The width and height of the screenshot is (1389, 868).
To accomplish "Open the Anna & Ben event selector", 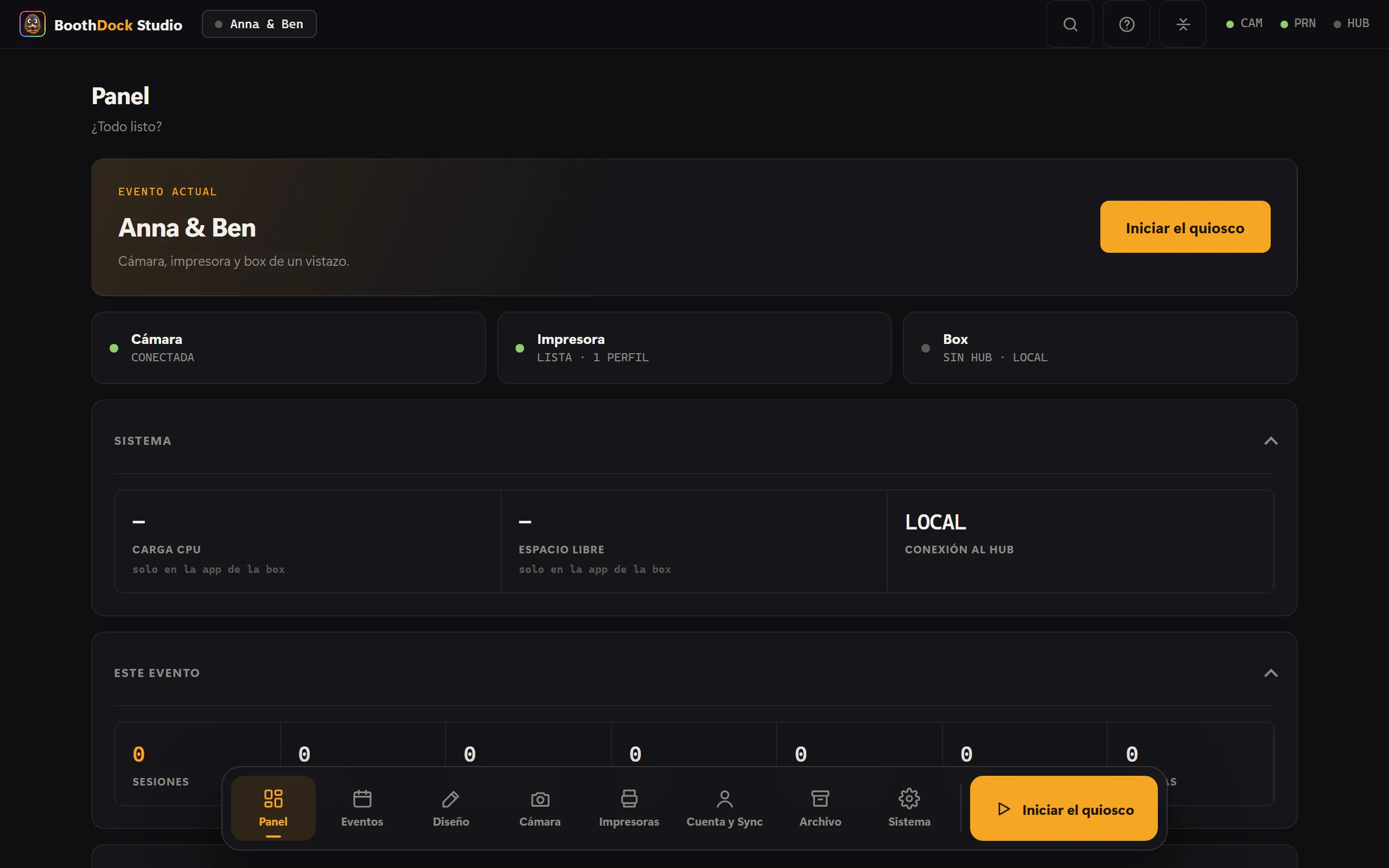I will point(259,24).
